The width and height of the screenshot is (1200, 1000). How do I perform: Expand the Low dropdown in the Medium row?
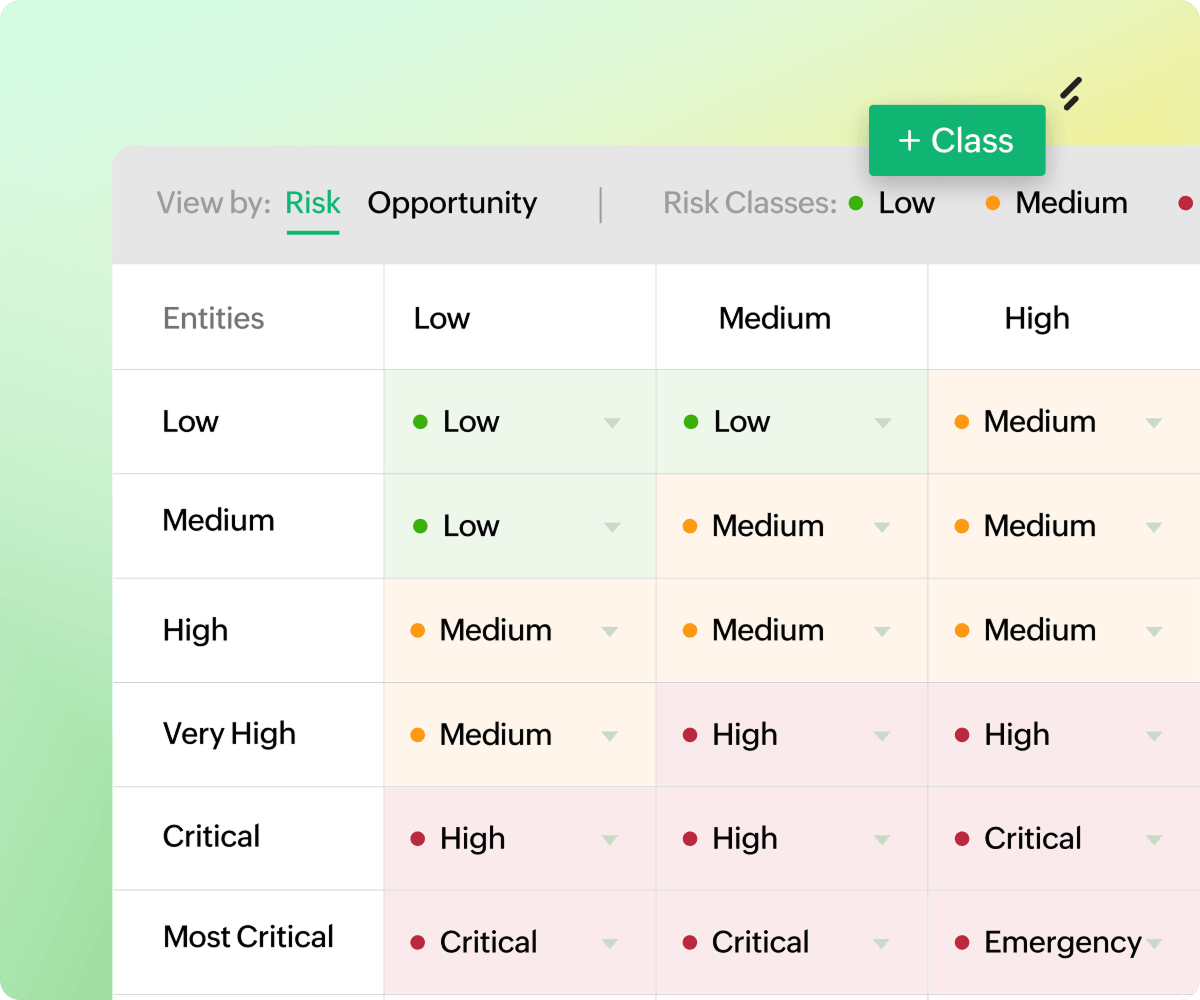pyautogui.click(x=612, y=526)
